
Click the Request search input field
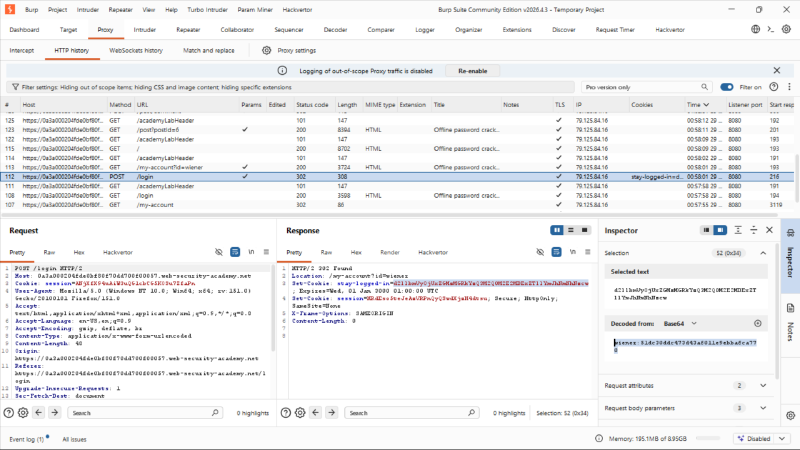pos(145,412)
